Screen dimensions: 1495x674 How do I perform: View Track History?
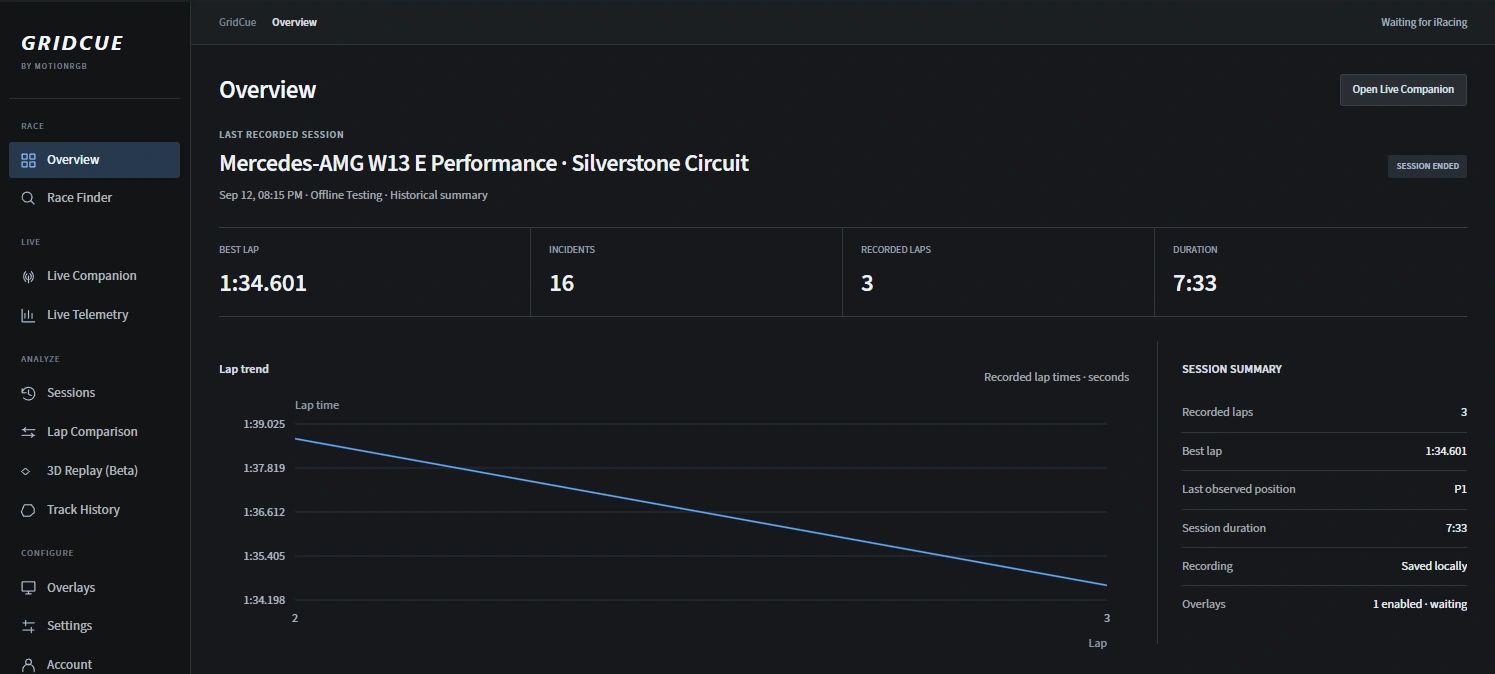[95, 510]
